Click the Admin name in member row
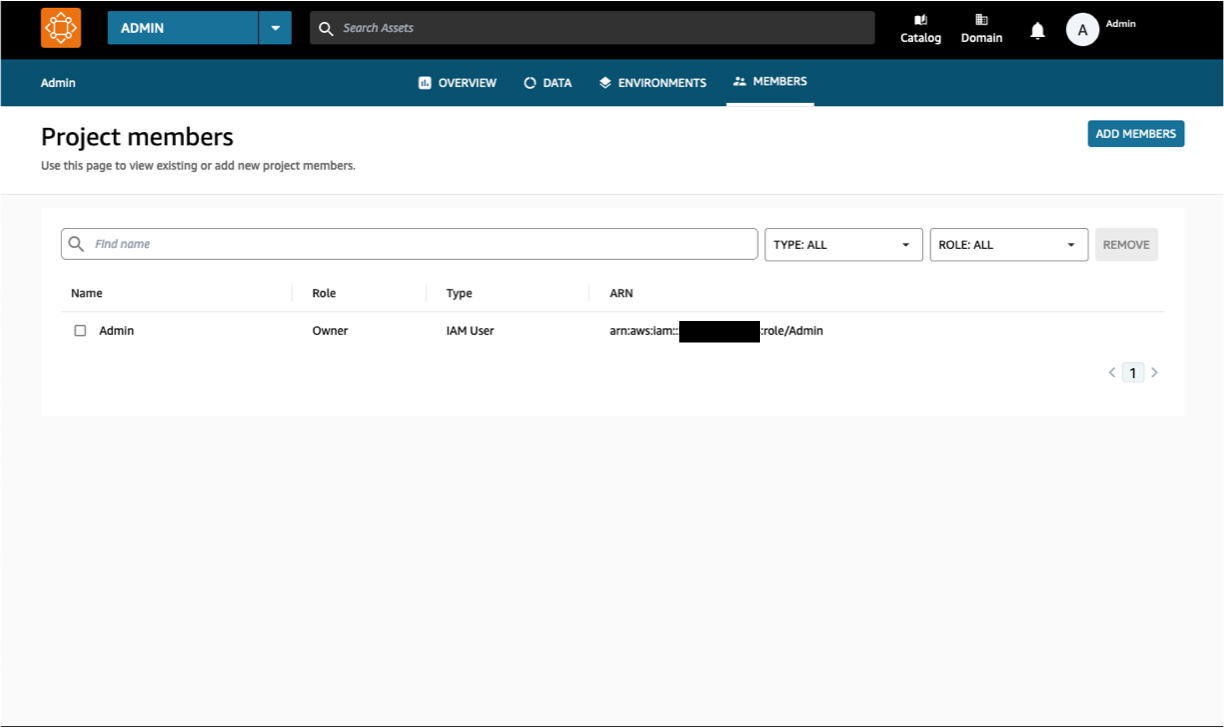The height and width of the screenshot is (728, 1224). [116, 331]
